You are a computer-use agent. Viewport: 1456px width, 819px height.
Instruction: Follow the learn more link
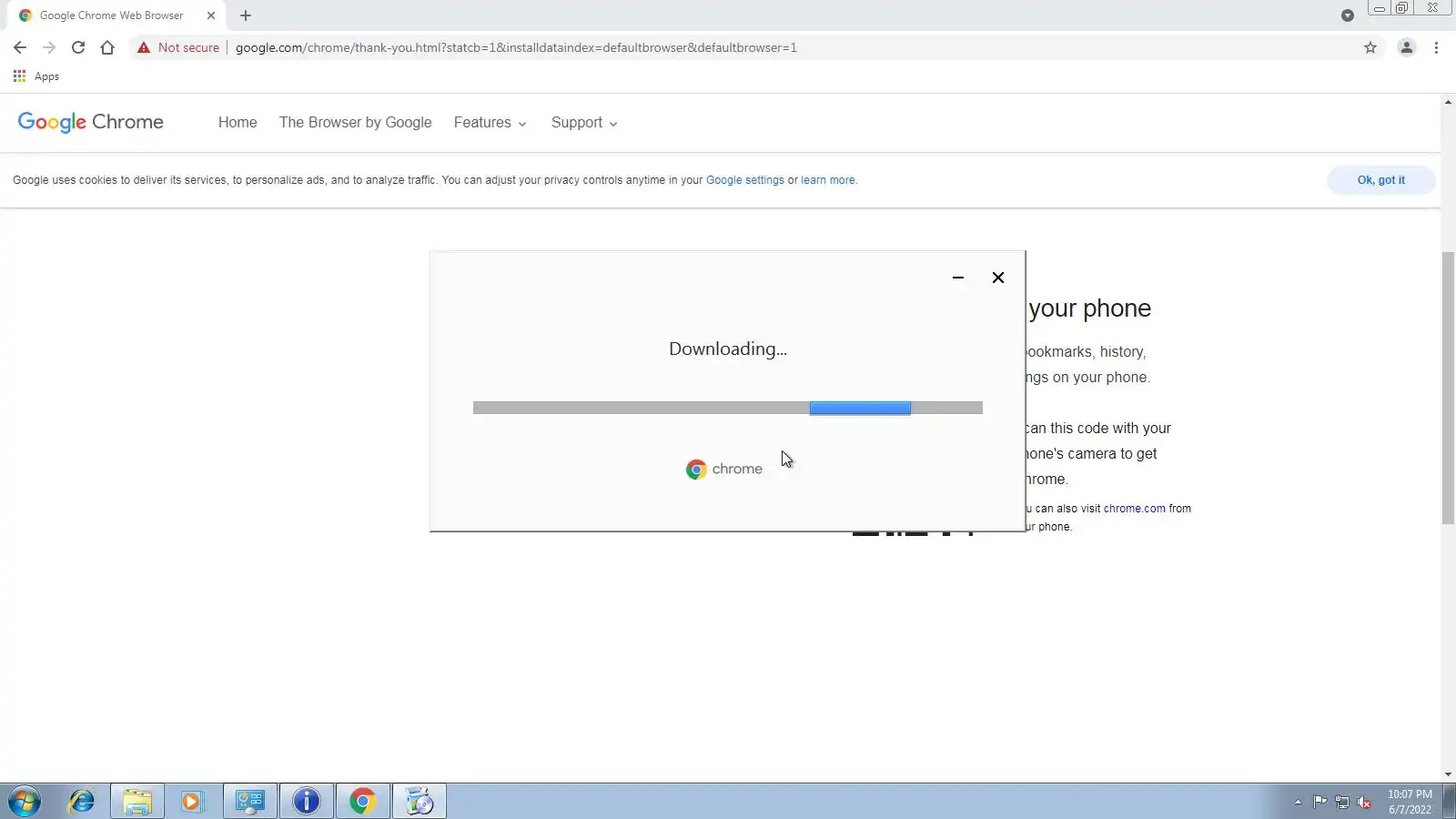pos(828,180)
